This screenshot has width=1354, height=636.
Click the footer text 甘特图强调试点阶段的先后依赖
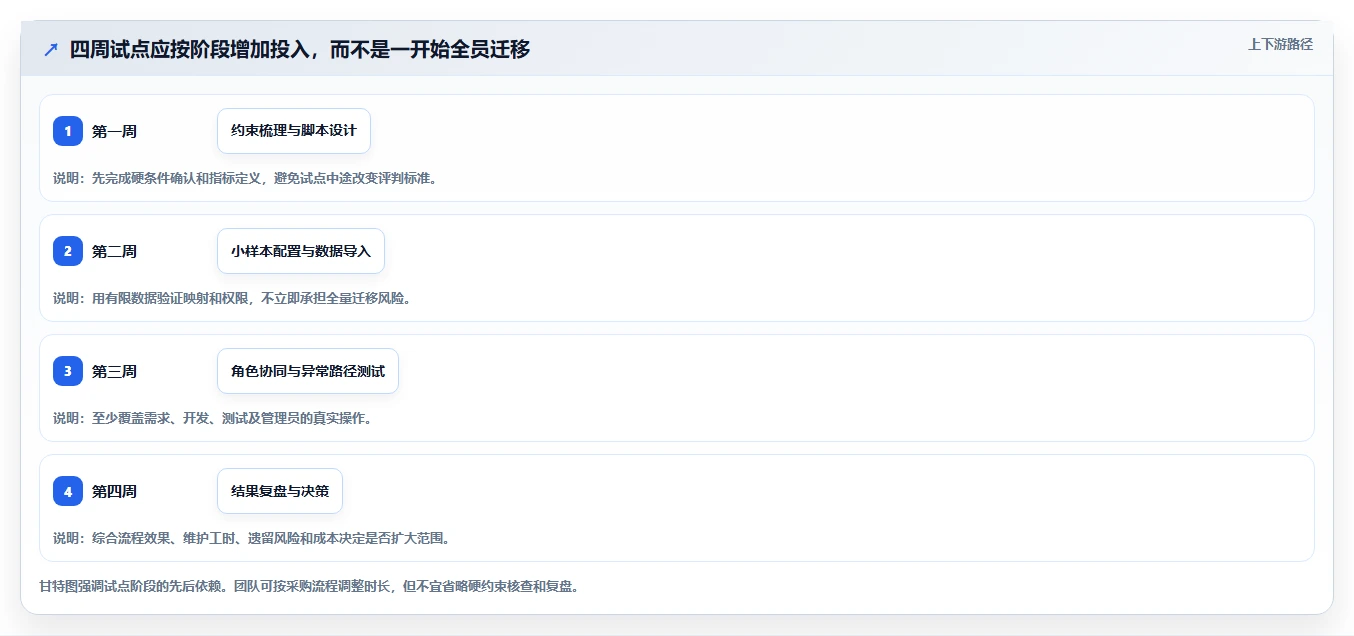click(309, 586)
